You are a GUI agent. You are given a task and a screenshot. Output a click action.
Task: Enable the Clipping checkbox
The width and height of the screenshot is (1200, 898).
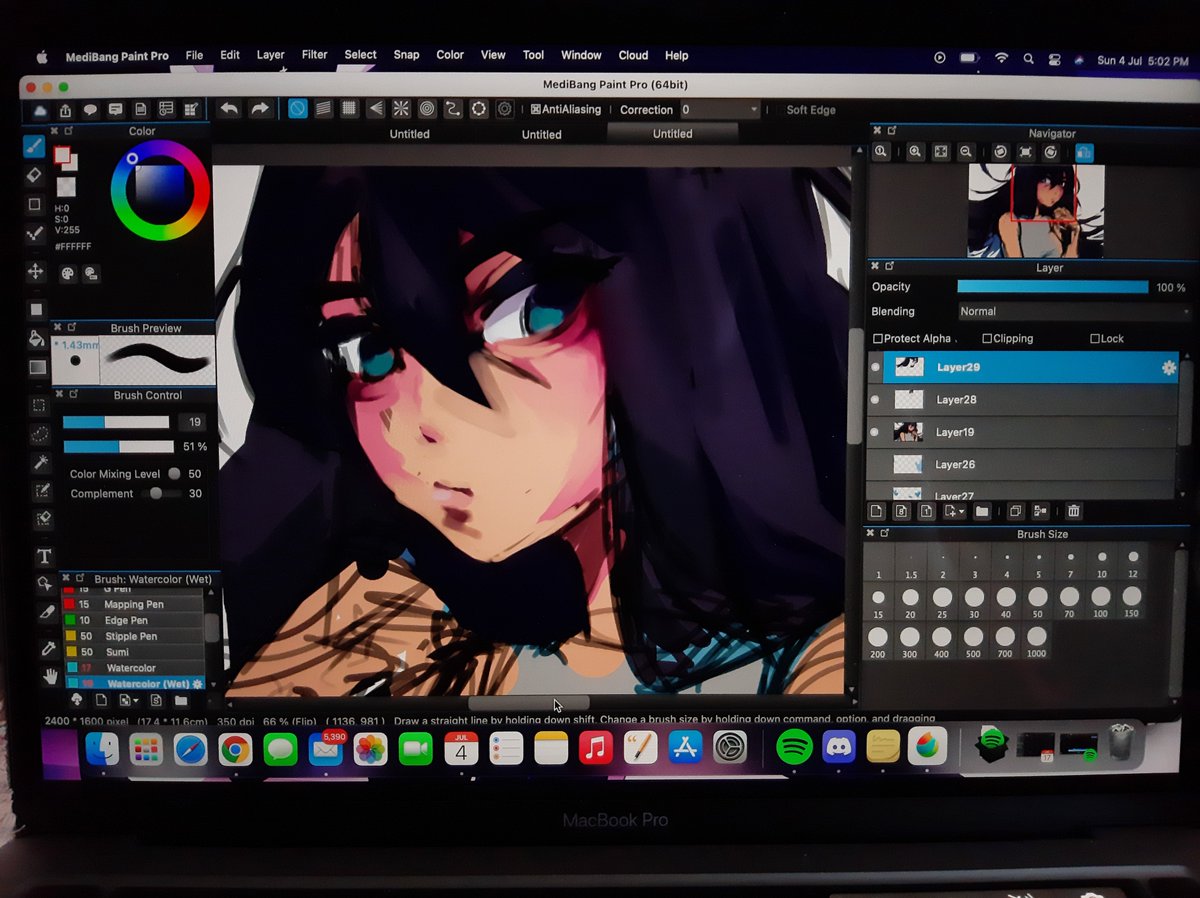1008,339
